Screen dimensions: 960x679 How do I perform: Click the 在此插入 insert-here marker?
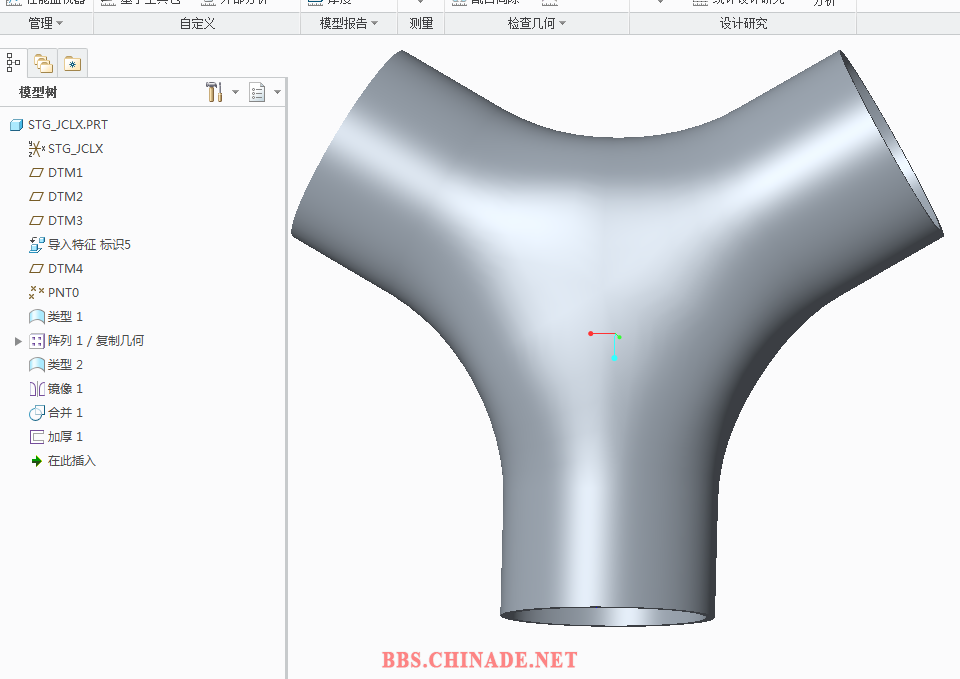coord(71,461)
